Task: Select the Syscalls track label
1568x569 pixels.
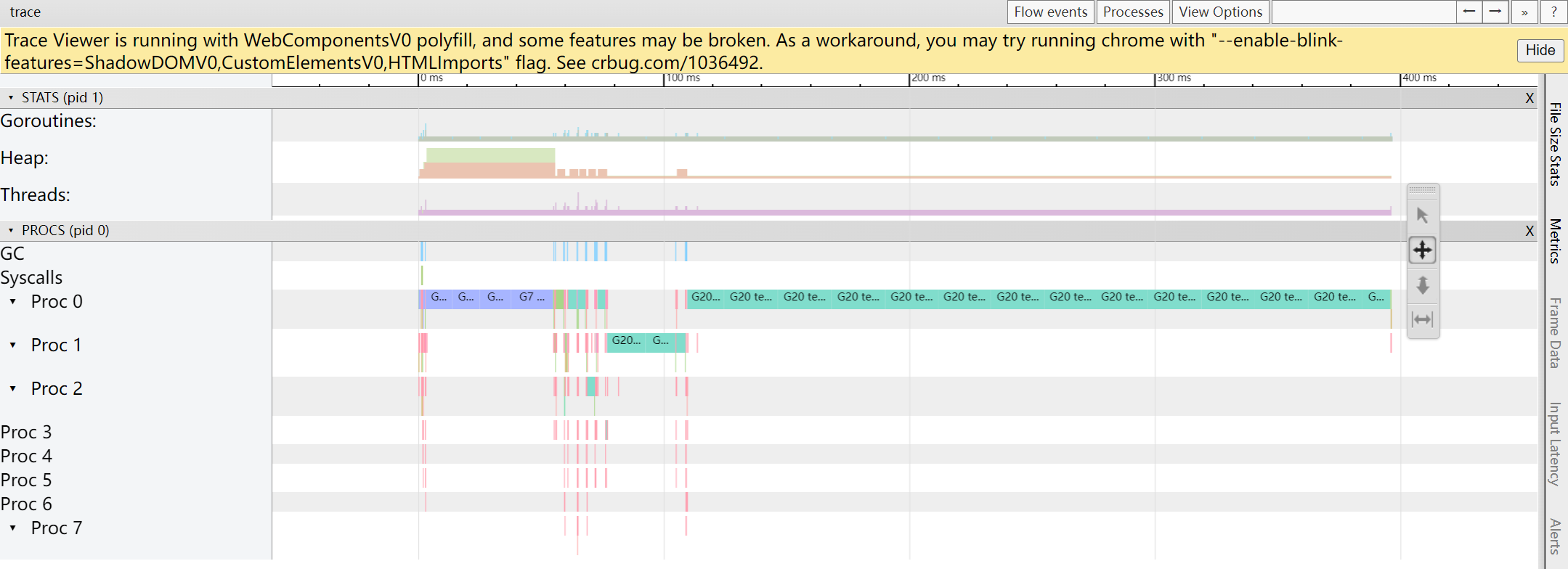Action: click(31, 278)
